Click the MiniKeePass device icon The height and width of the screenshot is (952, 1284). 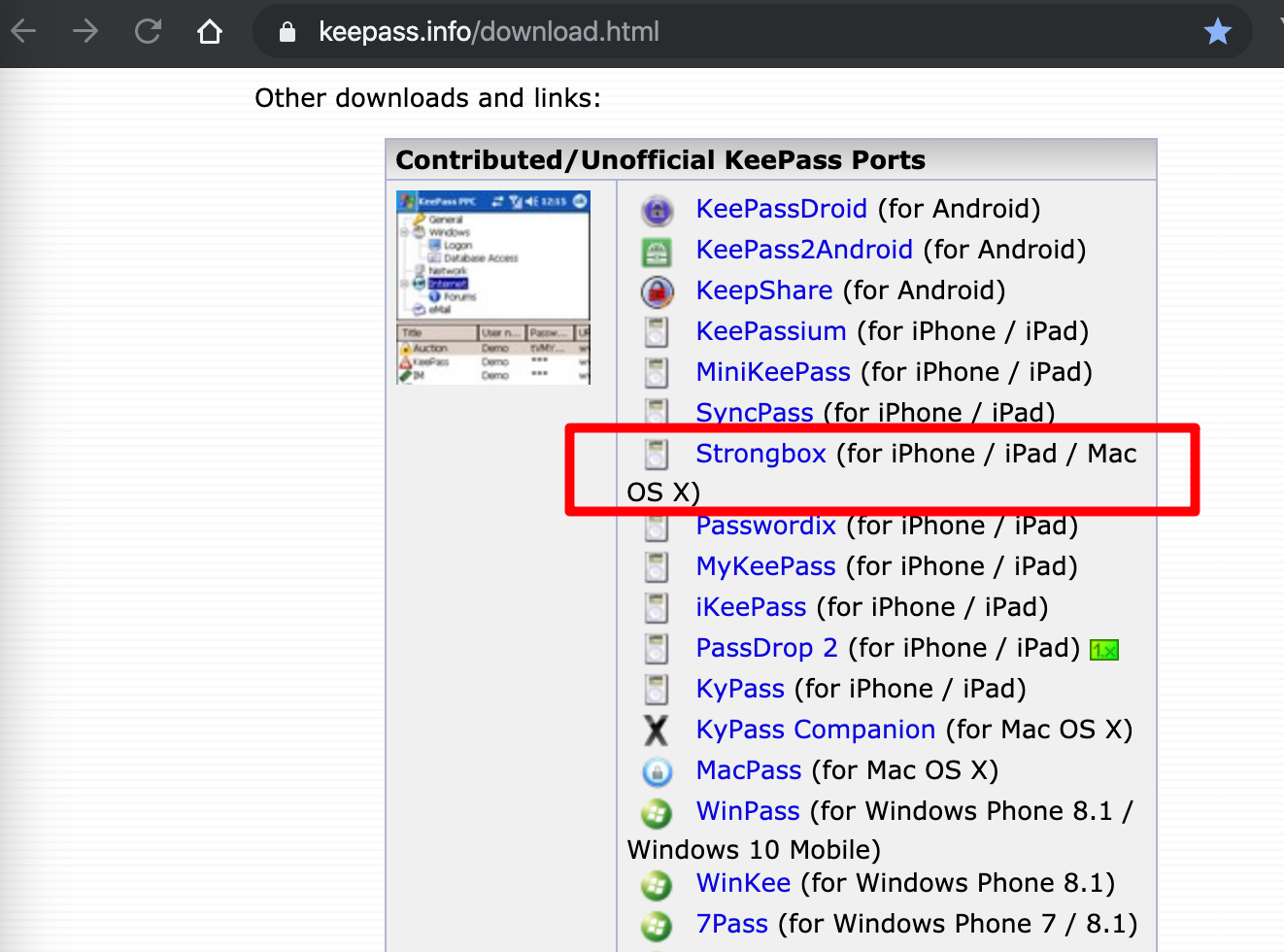tap(658, 373)
